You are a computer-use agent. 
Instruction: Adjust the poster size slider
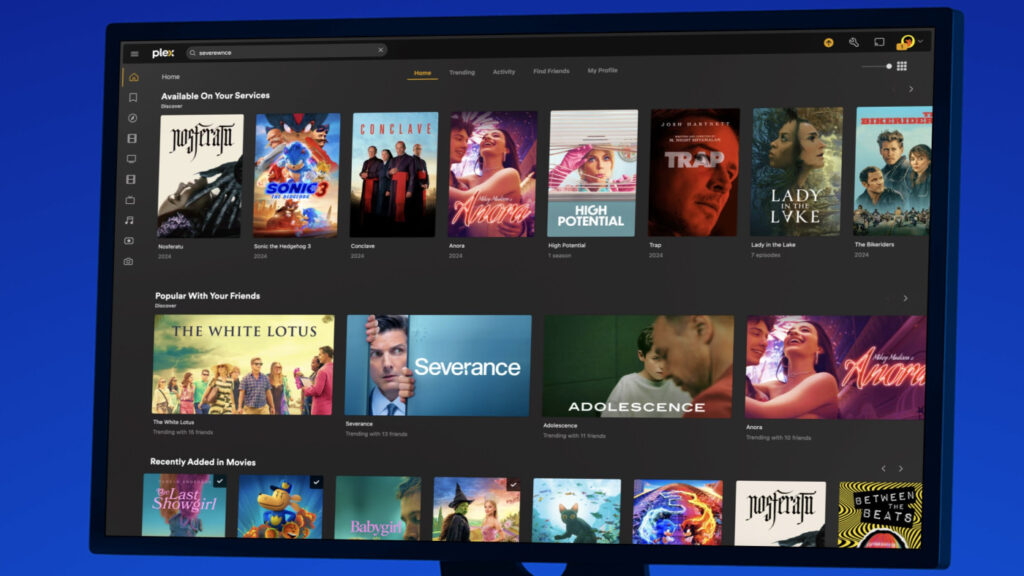876,66
